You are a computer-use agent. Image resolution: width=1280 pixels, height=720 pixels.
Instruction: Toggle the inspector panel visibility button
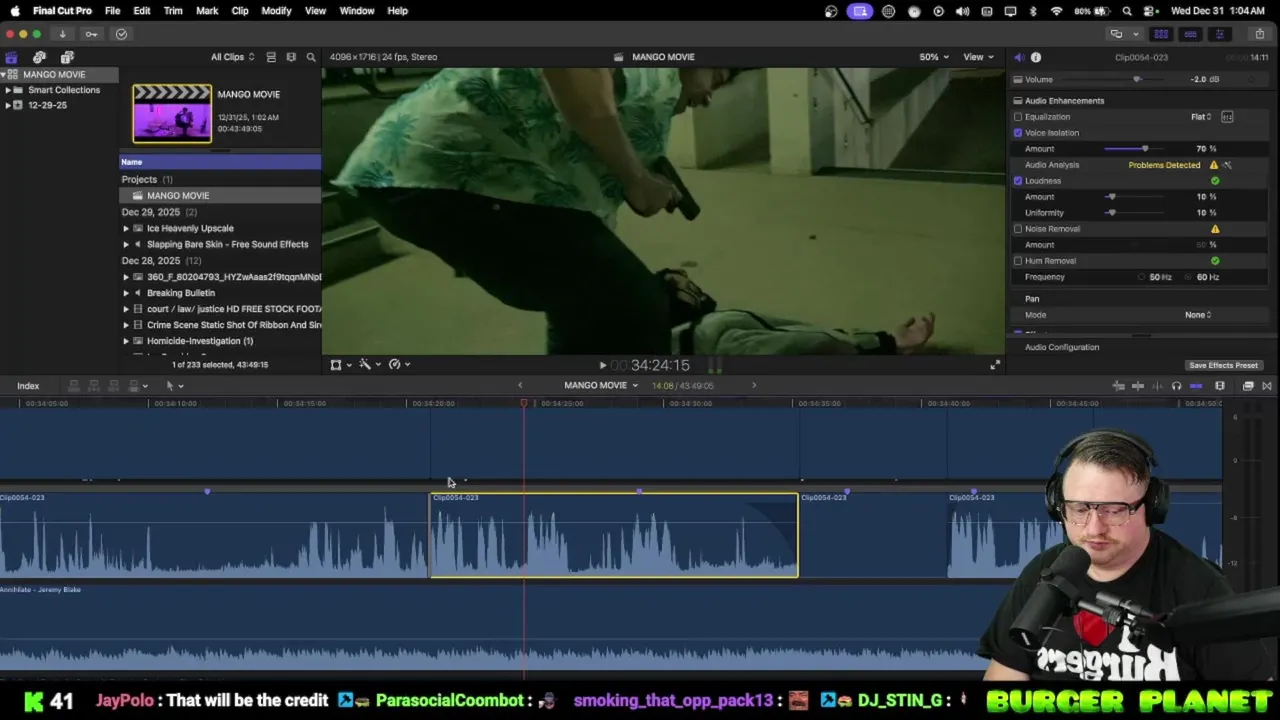click(x=1219, y=34)
